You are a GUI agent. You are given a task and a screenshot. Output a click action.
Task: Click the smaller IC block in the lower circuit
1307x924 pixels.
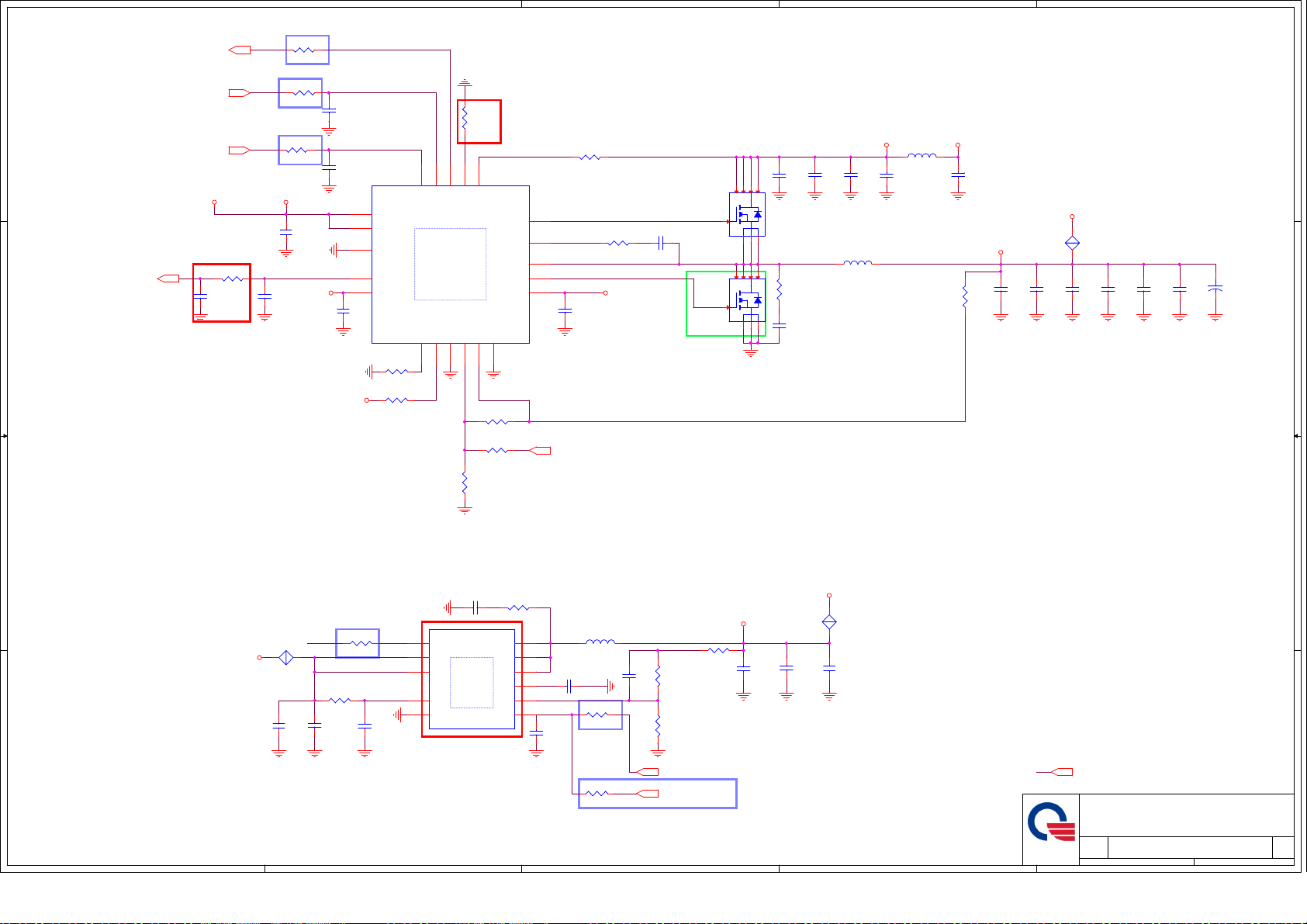(x=472, y=680)
